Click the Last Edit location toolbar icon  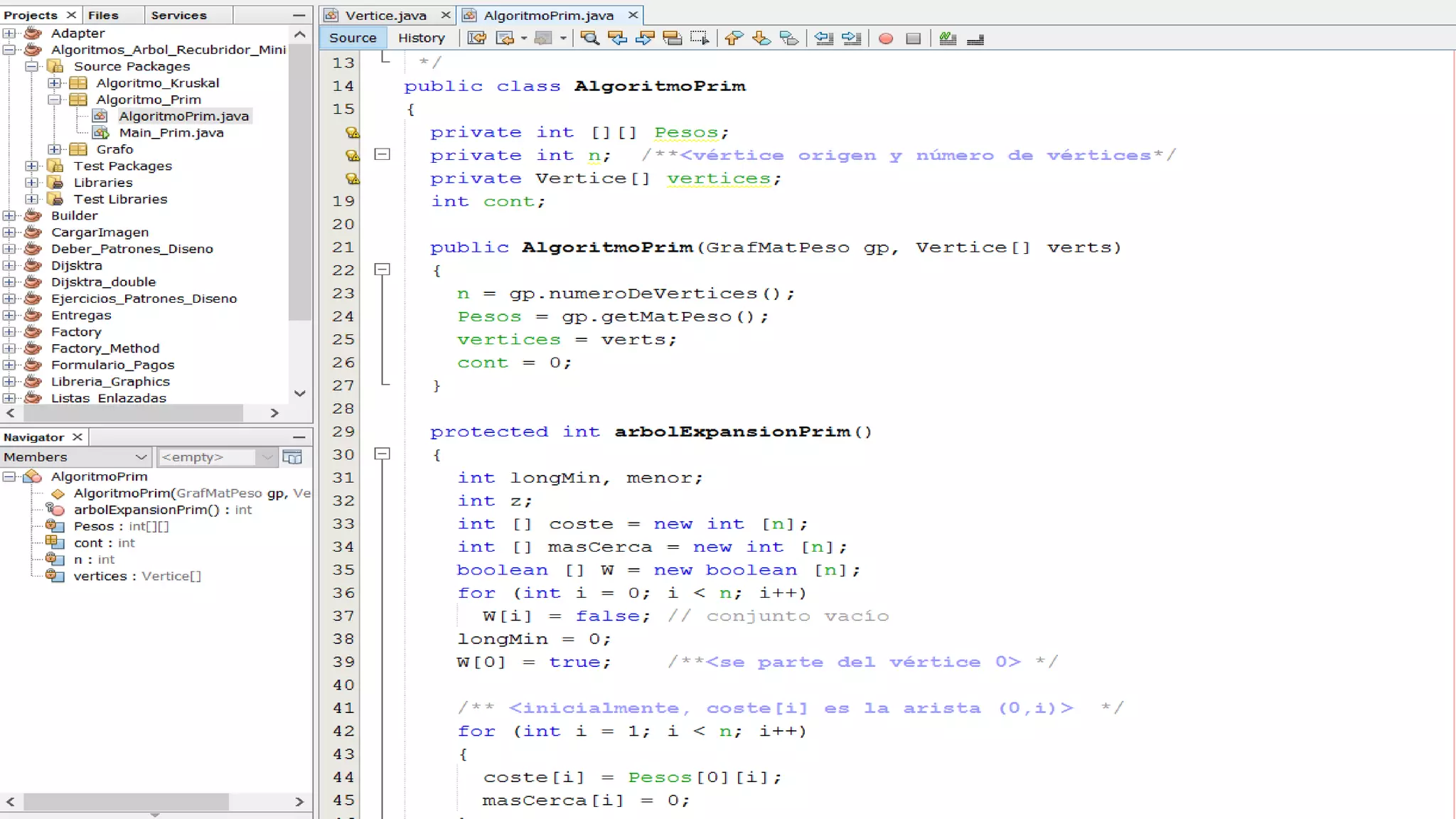click(x=476, y=38)
